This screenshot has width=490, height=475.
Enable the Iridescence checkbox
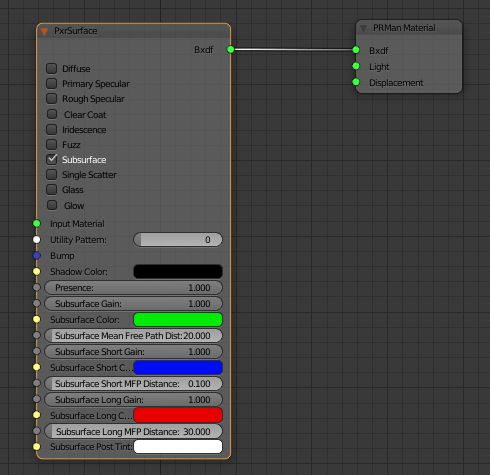pos(52,129)
